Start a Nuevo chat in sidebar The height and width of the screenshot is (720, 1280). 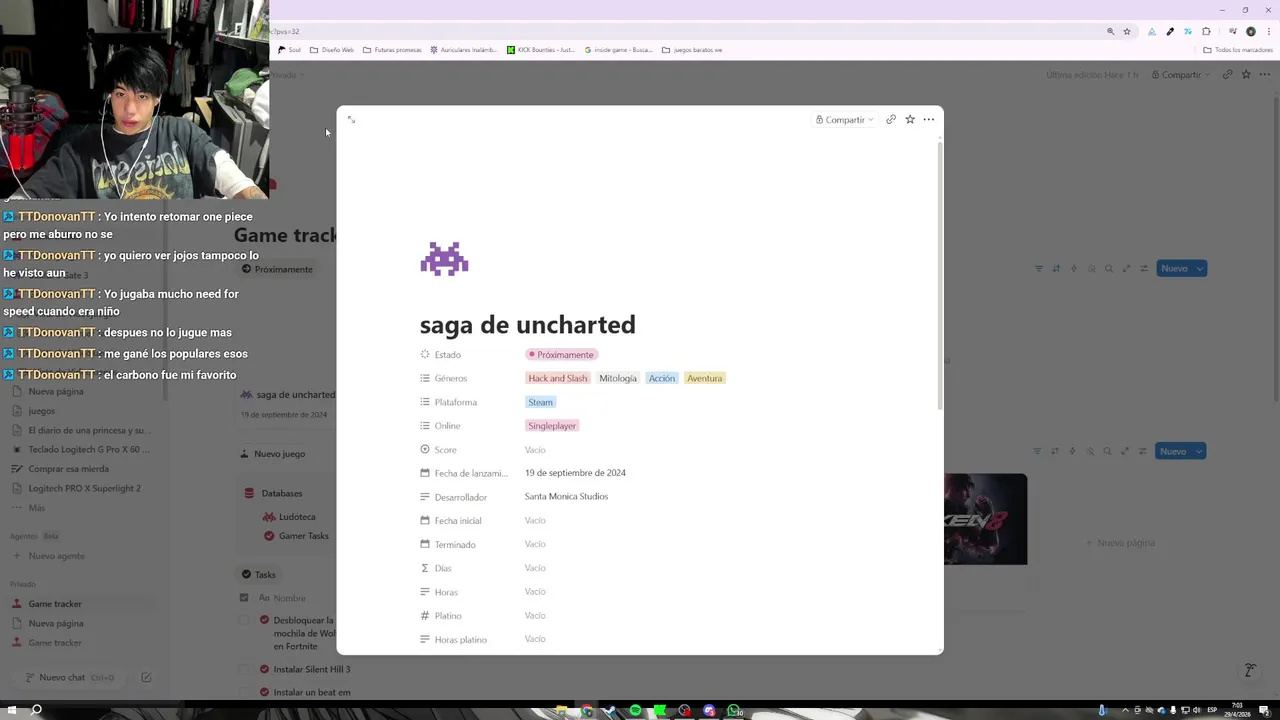tap(70, 677)
